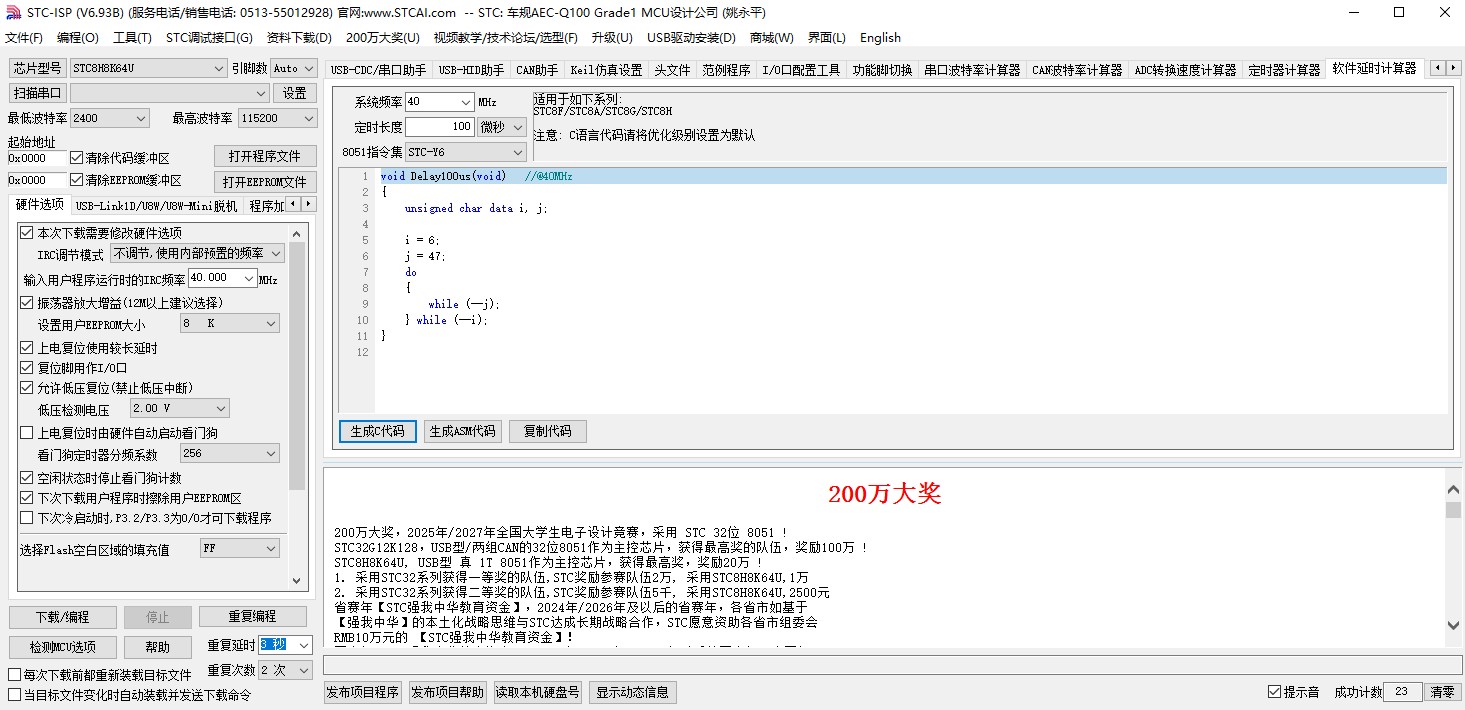Uncheck 本次下载需要修改硬件选项
The height and width of the screenshot is (710, 1465).
pos(27,233)
